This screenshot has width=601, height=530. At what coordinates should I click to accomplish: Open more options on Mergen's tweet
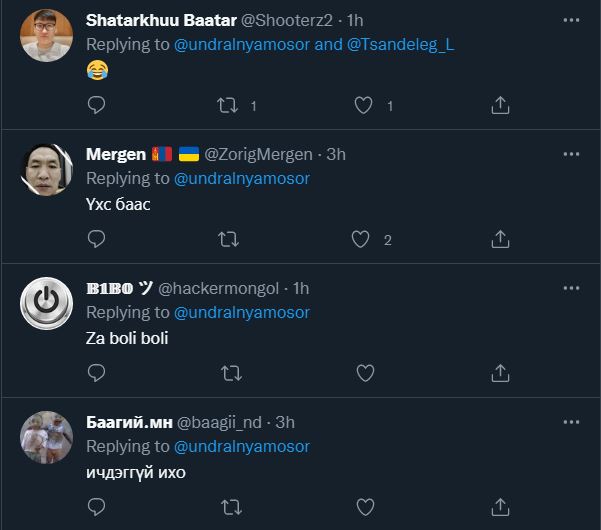[571, 154]
